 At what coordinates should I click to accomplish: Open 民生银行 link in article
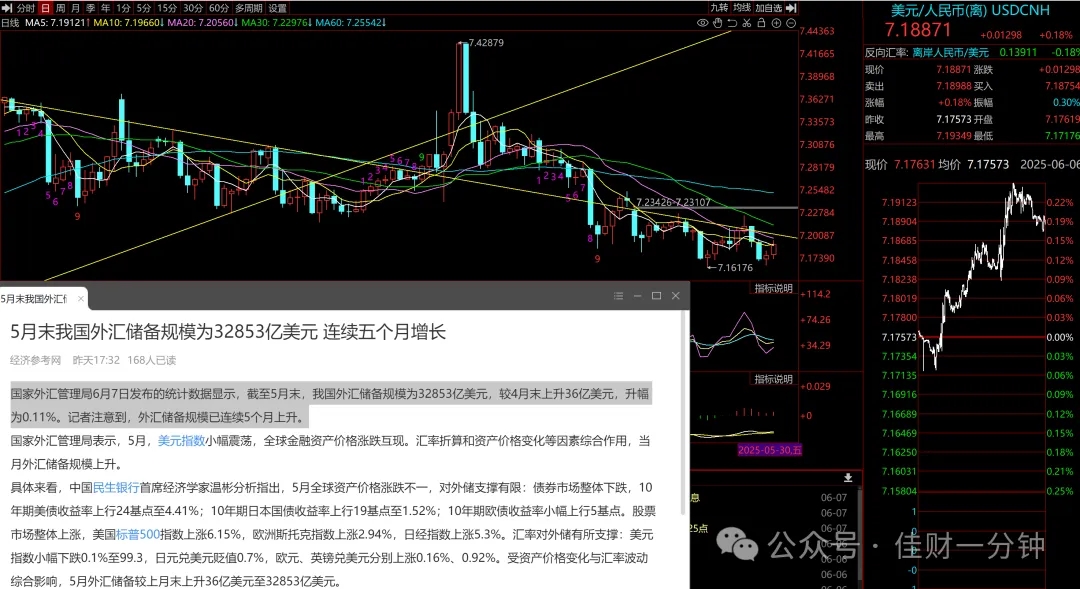116,488
